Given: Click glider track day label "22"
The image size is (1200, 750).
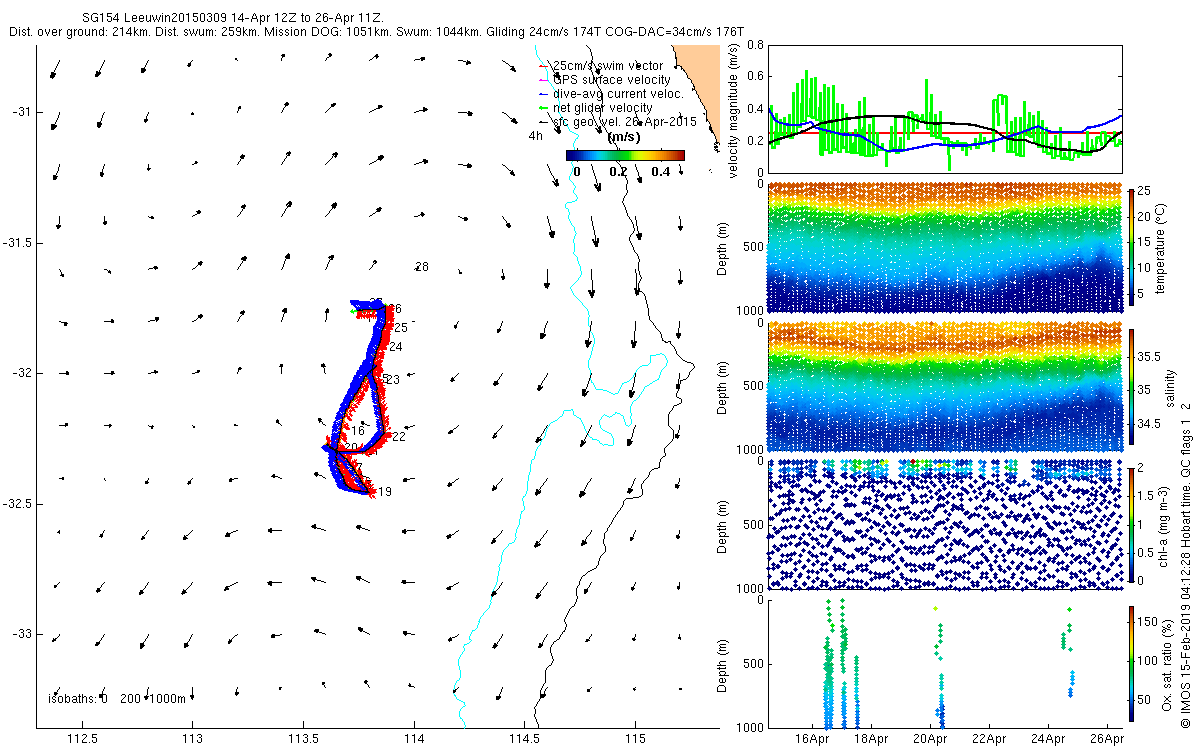Looking at the screenshot, I should click(398, 436).
